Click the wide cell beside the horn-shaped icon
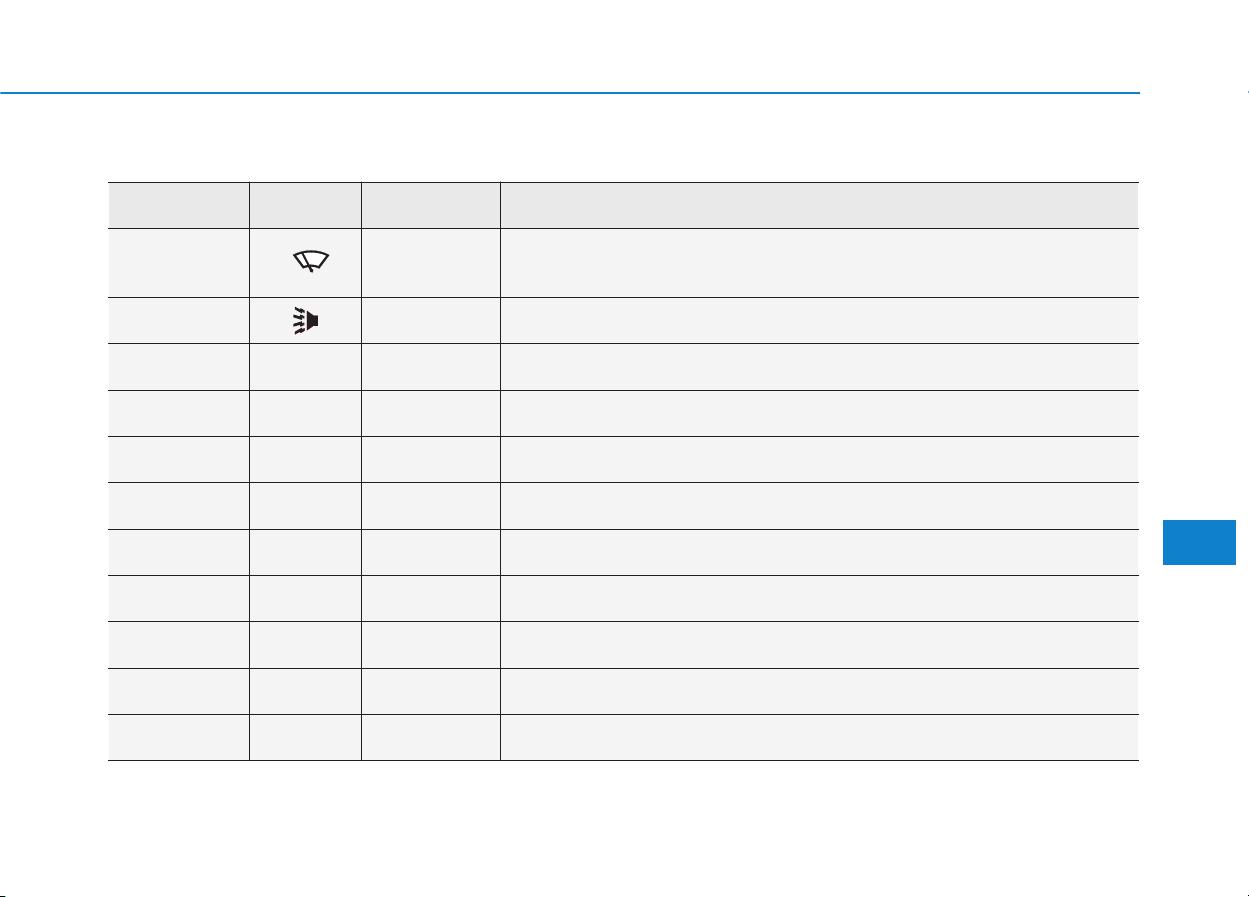1249x897 pixels. tap(819, 321)
